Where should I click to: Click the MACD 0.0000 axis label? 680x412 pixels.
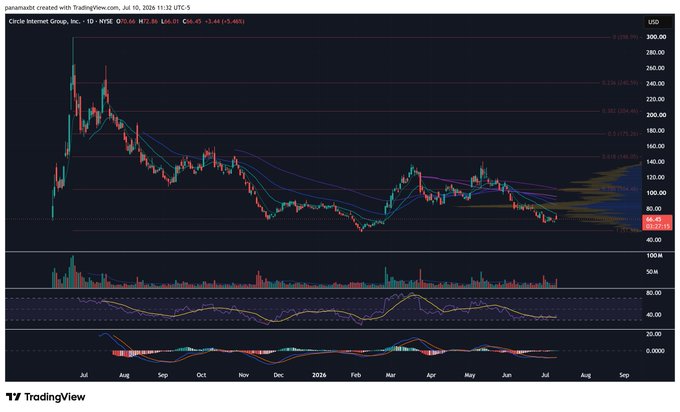click(x=655, y=351)
